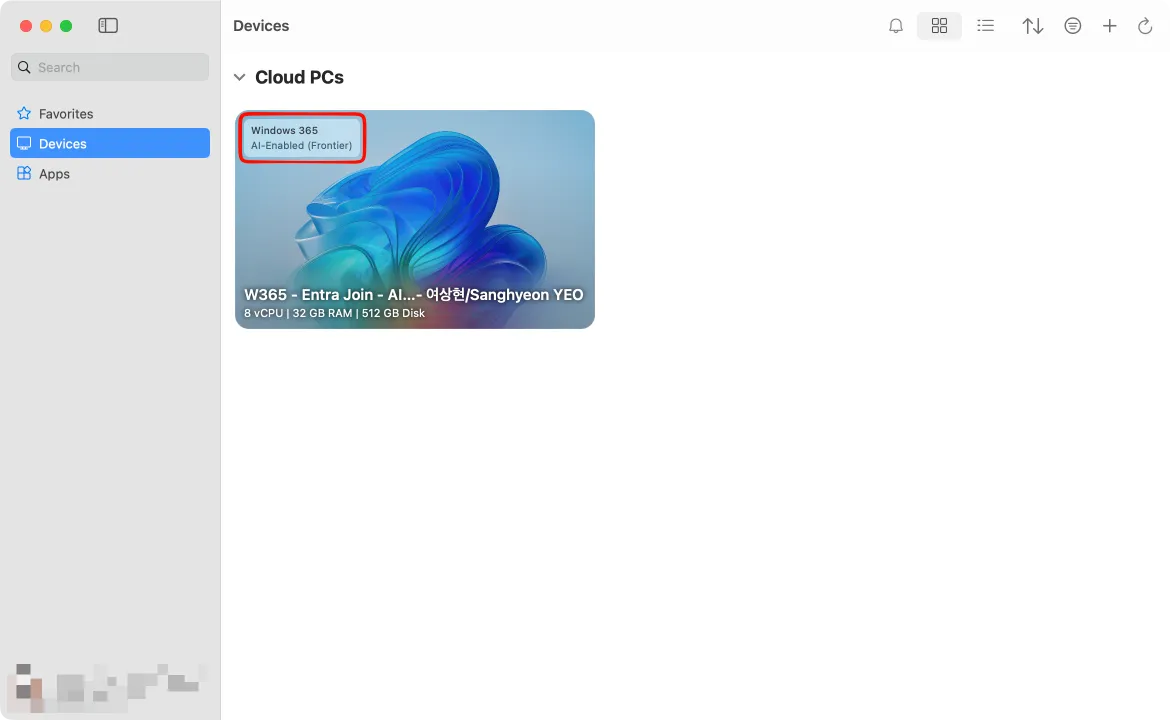Open the notifications bell
Image resolution: width=1170 pixels, height=720 pixels.
(896, 26)
